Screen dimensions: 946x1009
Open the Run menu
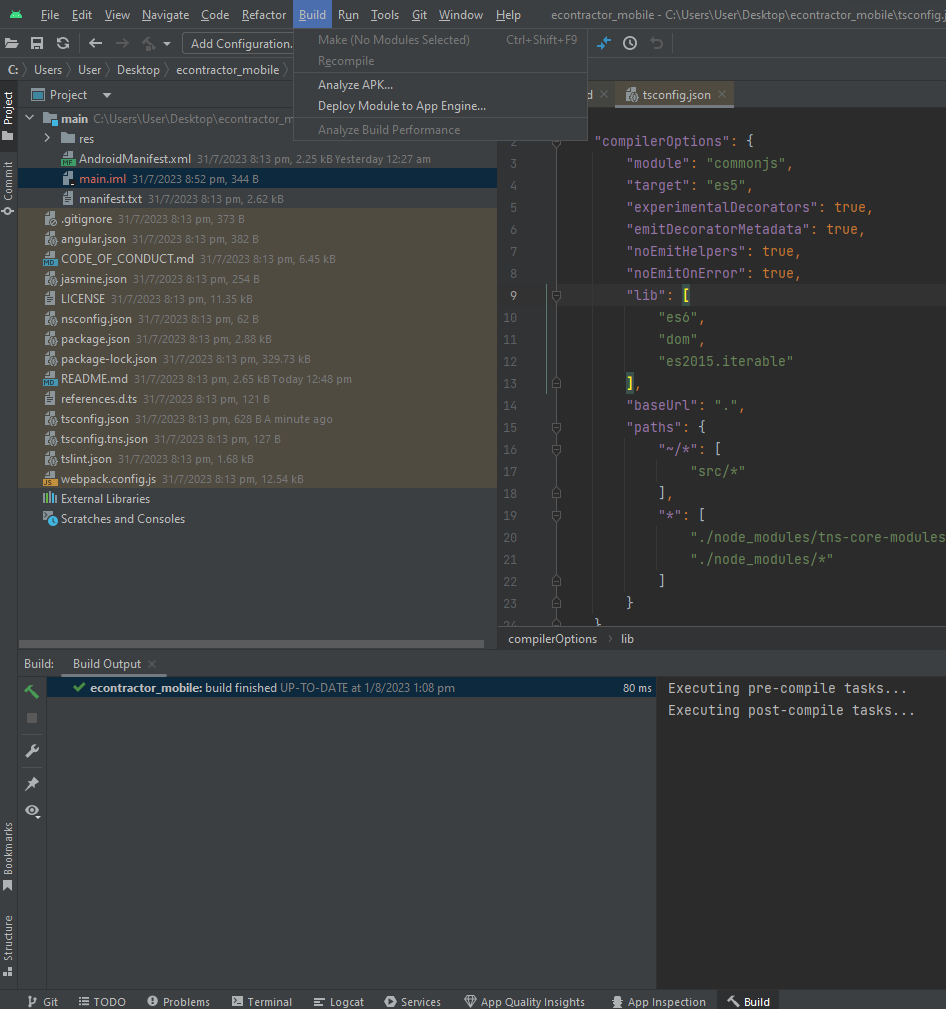(x=348, y=14)
